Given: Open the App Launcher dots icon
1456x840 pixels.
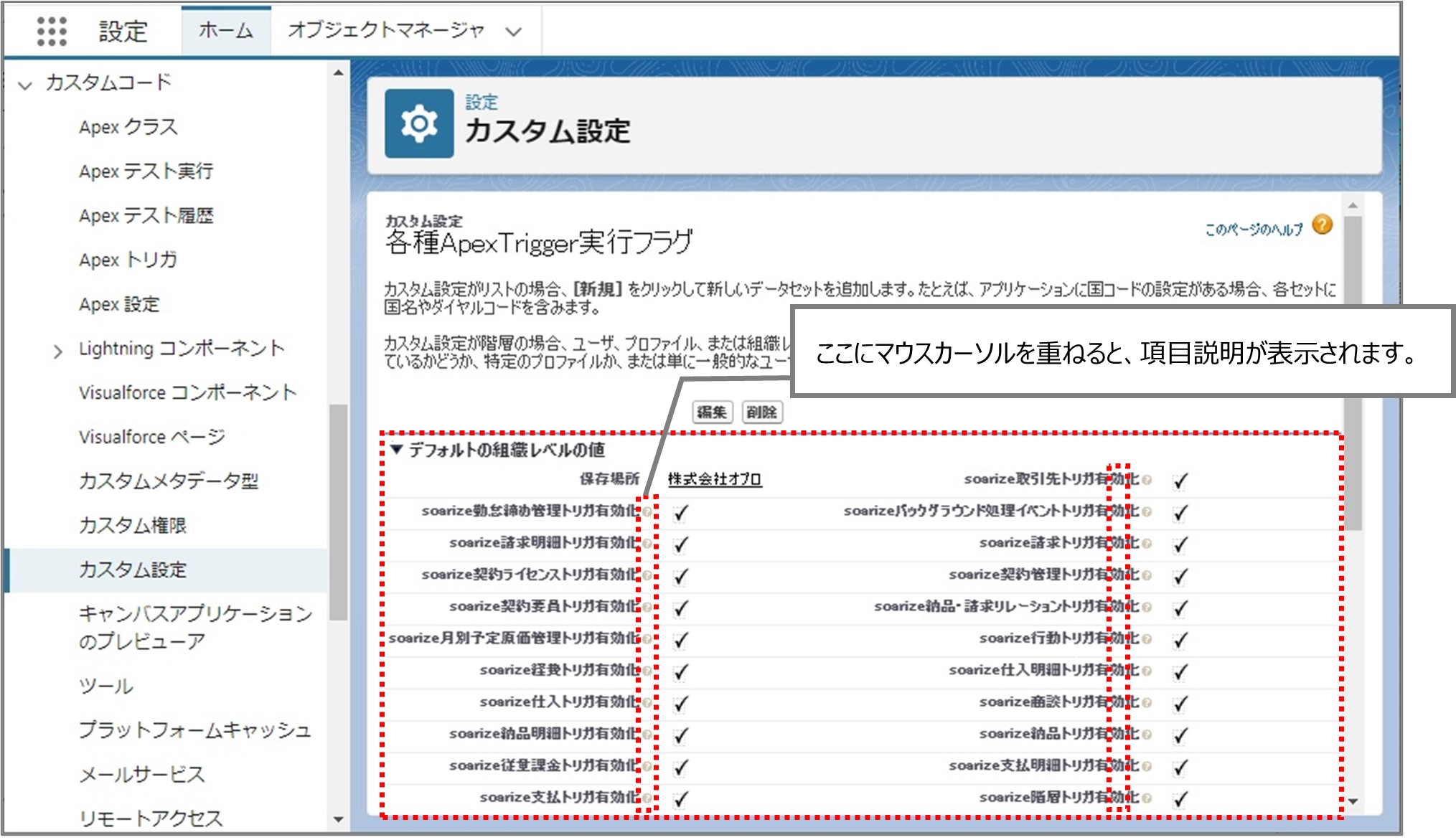Looking at the screenshot, I should coord(52,32).
